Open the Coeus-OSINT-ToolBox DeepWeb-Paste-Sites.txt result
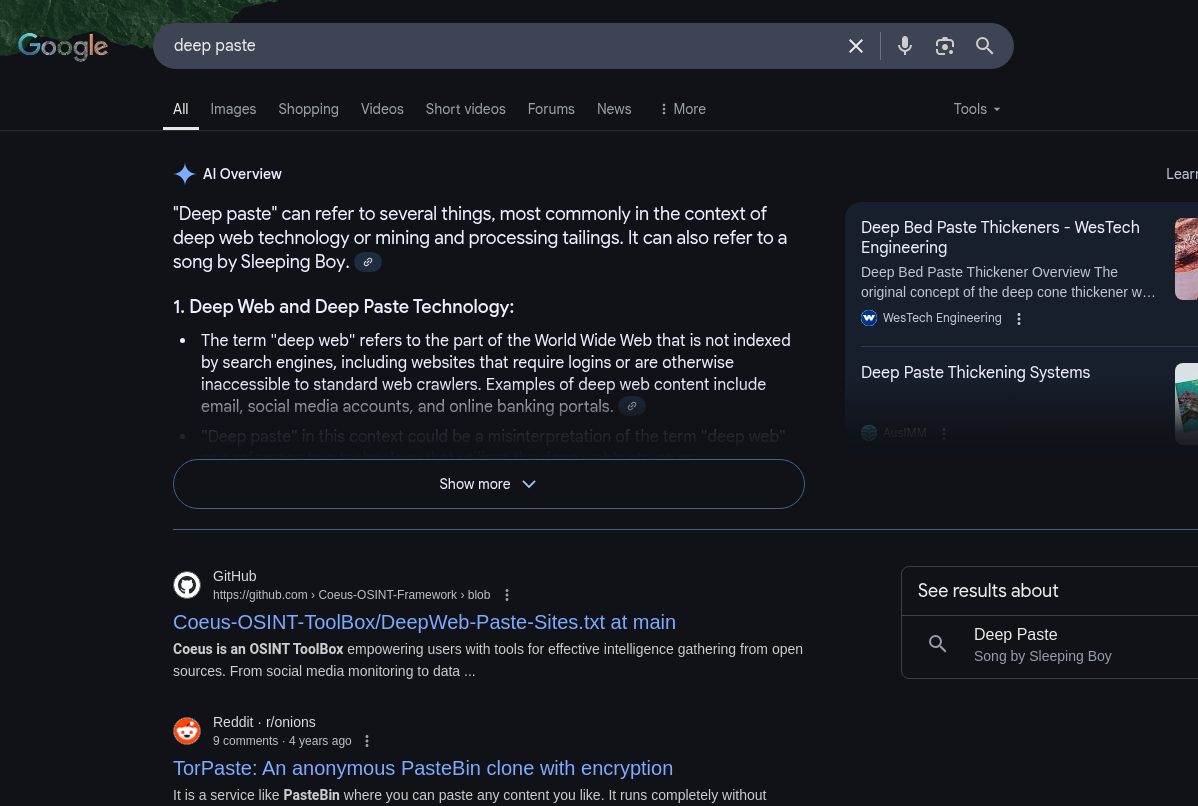The height and width of the screenshot is (806, 1198). (424, 622)
